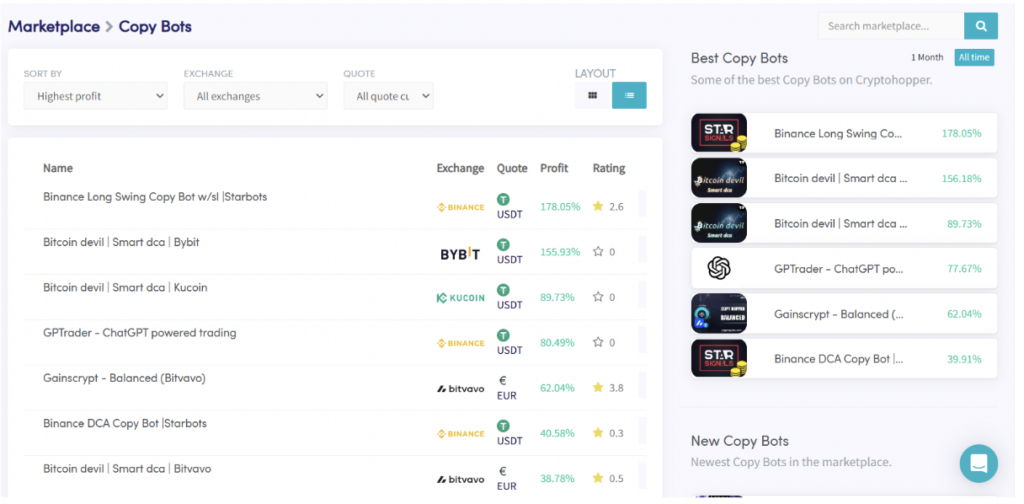
Task: Click the USDT coin icon in Bybit row
Action: [x=503, y=245]
